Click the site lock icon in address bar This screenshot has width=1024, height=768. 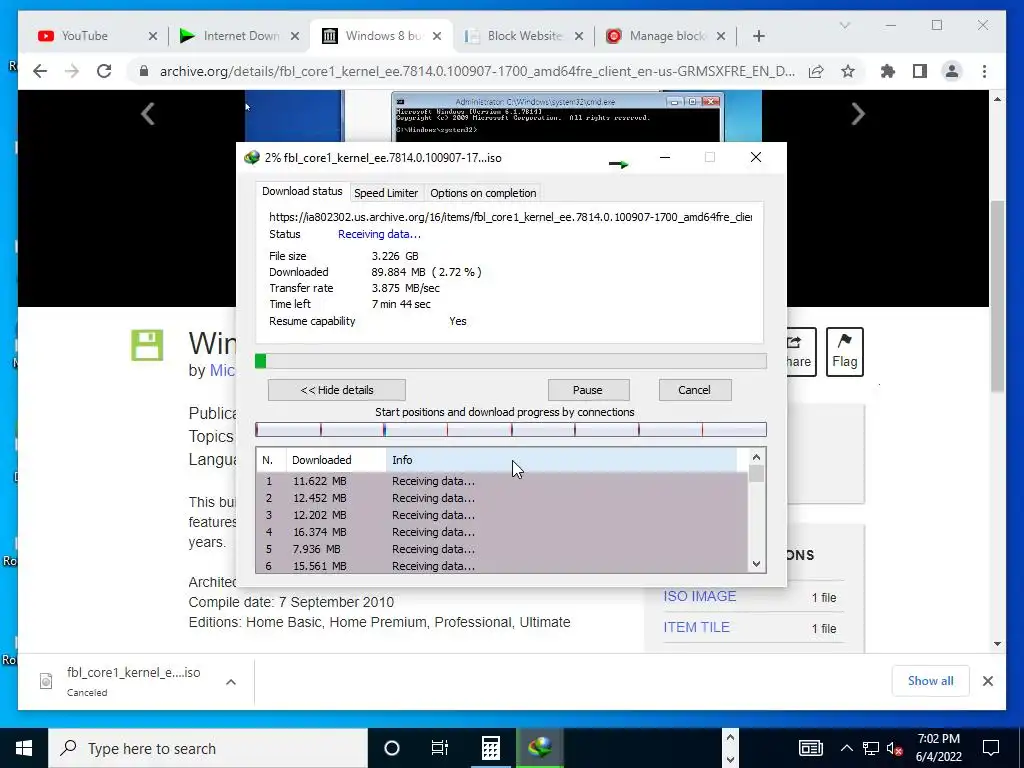pos(144,71)
